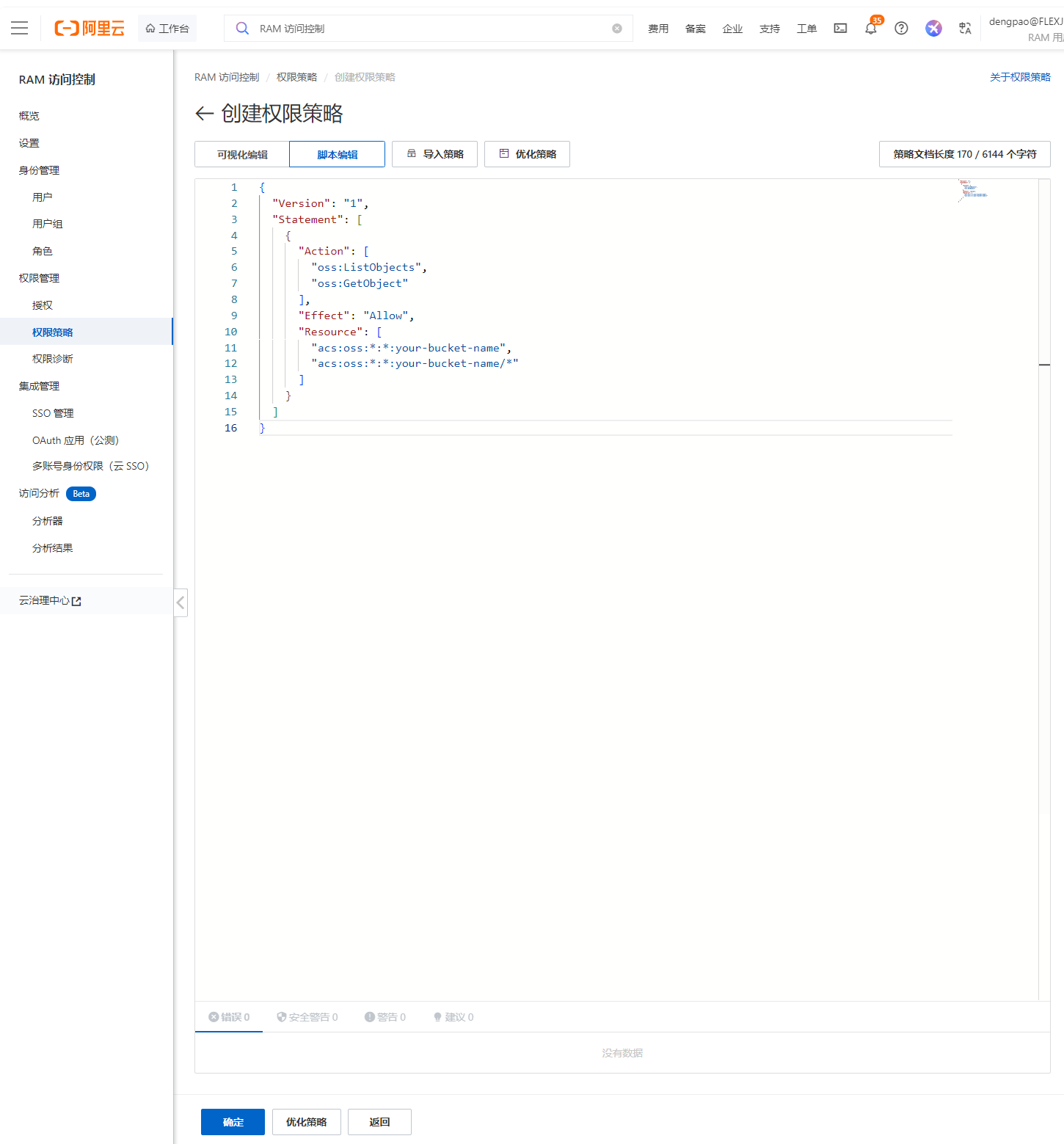Open the 支持 top menu

pyautogui.click(x=770, y=29)
